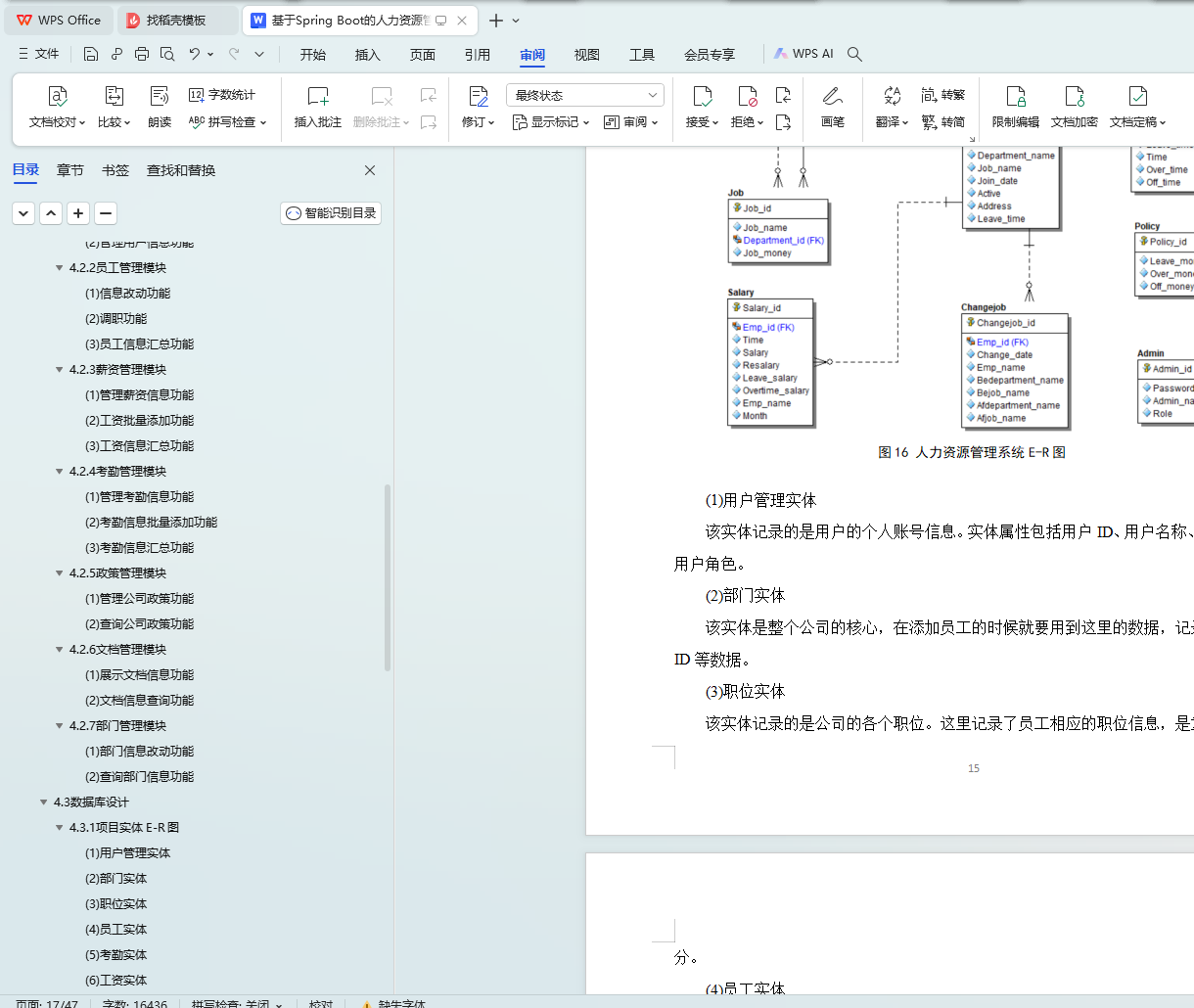Go to next change icon below previous change
1194x1008 pixels.
point(783,122)
